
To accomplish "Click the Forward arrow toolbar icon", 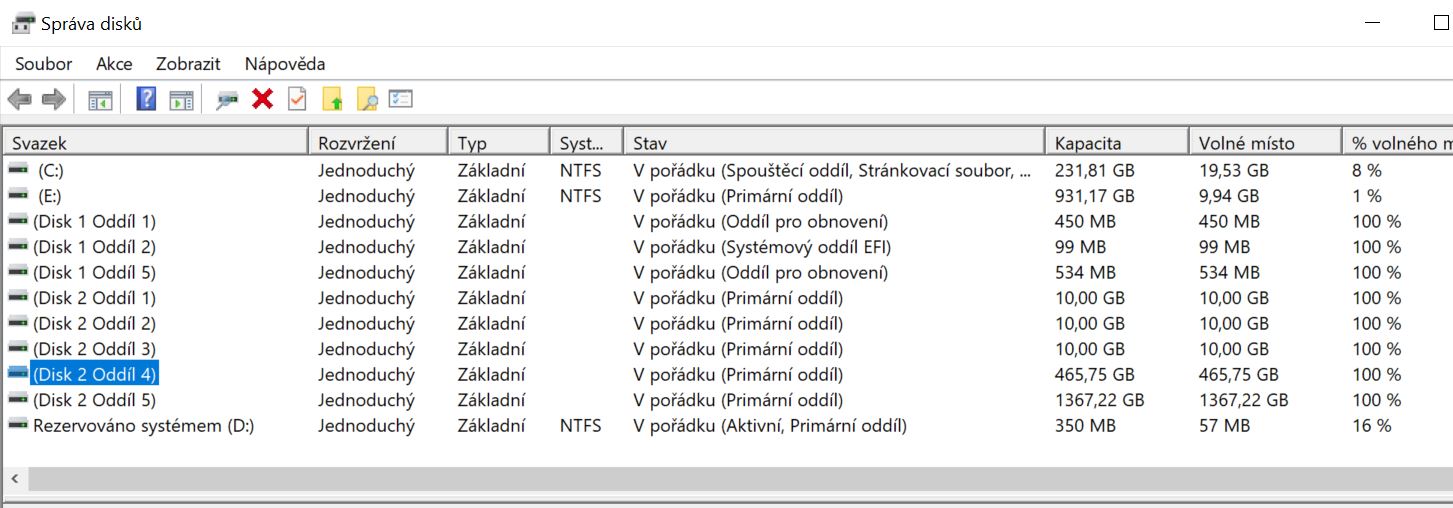I will pos(54,99).
